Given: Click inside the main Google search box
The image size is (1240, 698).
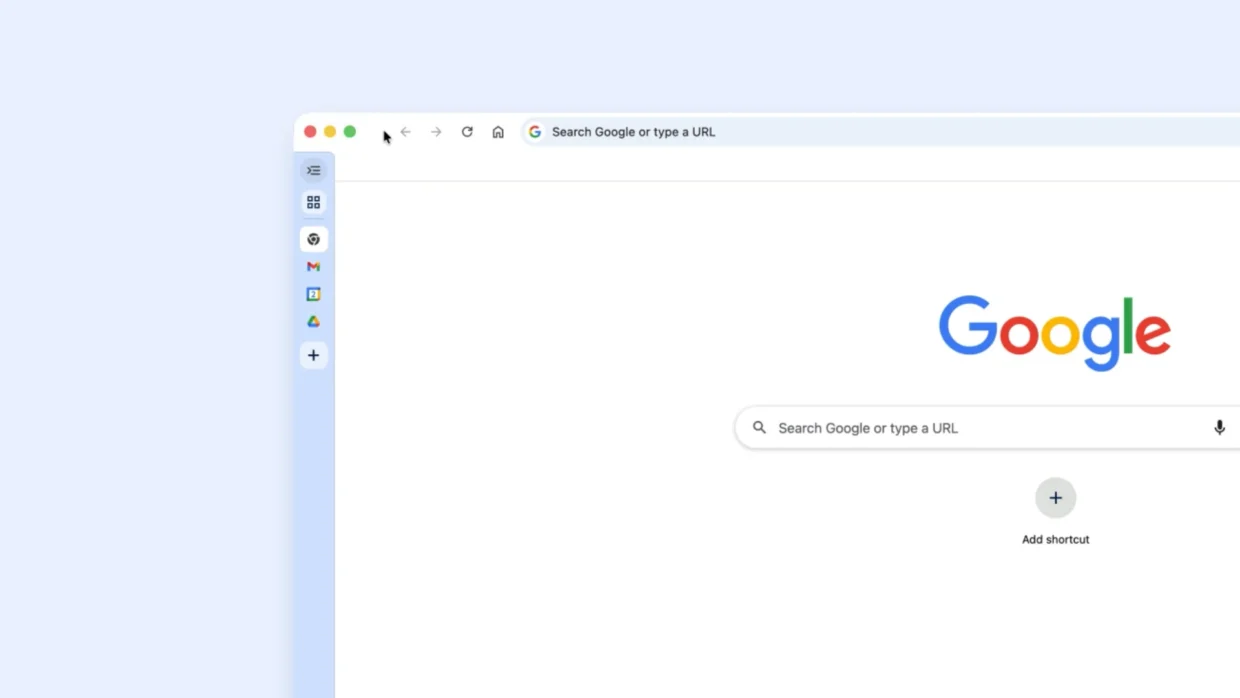Looking at the screenshot, I should coord(950,427).
